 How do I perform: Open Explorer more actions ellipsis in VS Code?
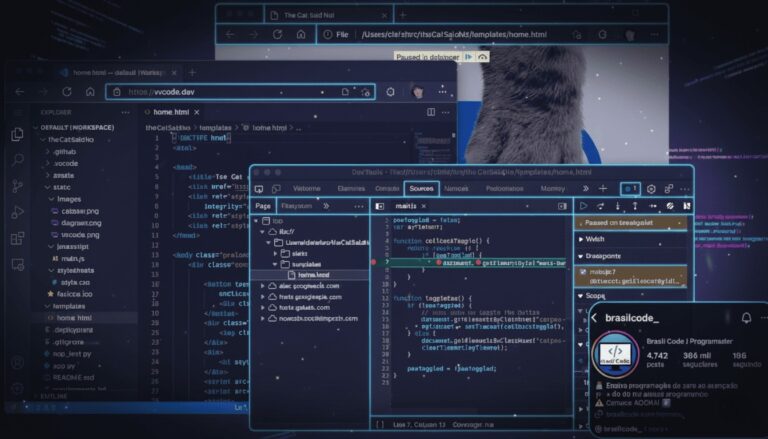[125, 113]
